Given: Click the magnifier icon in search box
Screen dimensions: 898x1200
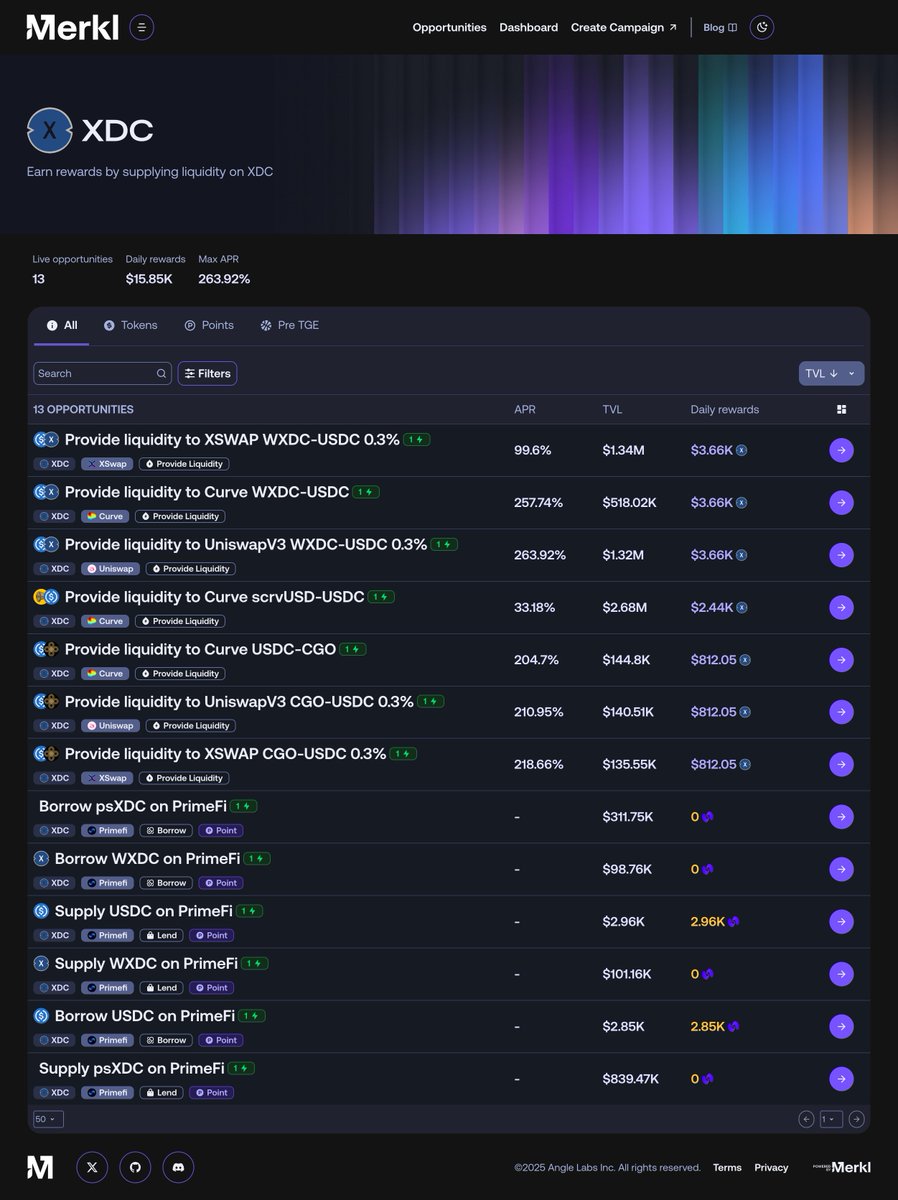Looking at the screenshot, I should point(161,373).
